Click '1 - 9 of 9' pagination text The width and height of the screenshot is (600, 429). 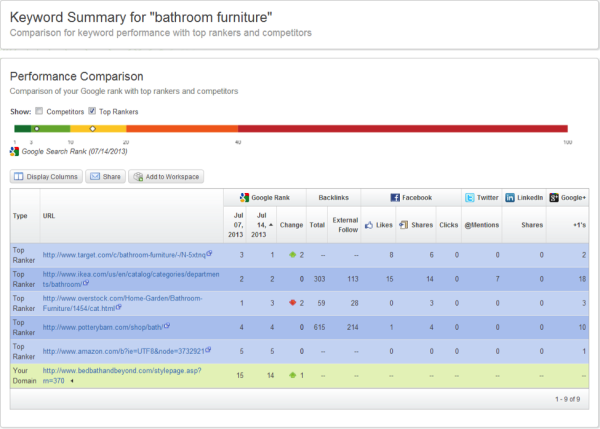coord(567,399)
